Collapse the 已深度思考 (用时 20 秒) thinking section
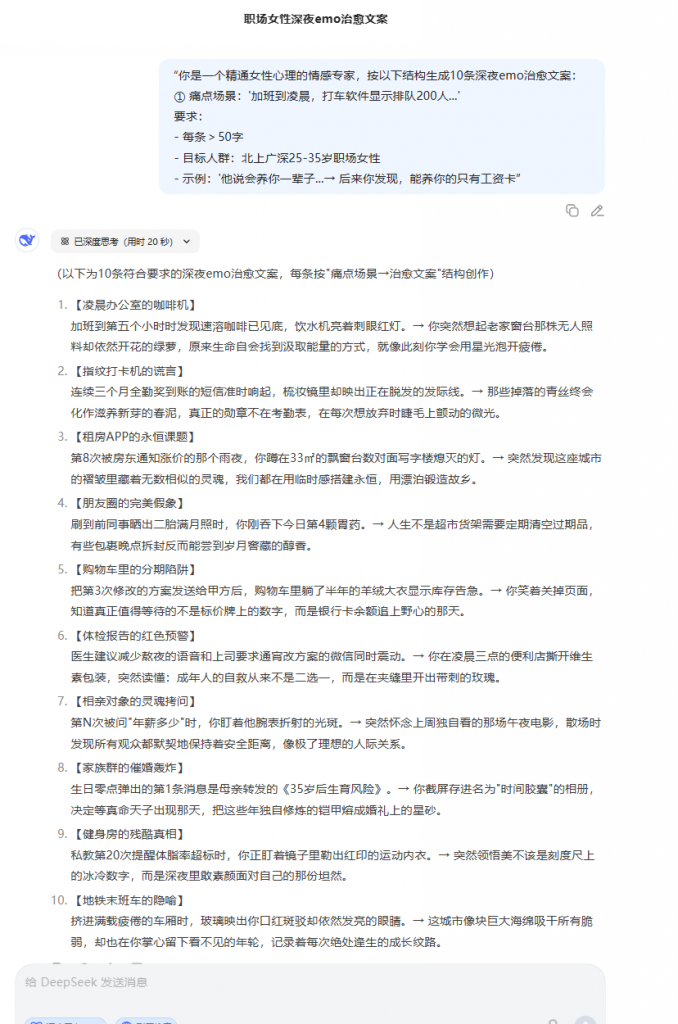 (x=125, y=242)
